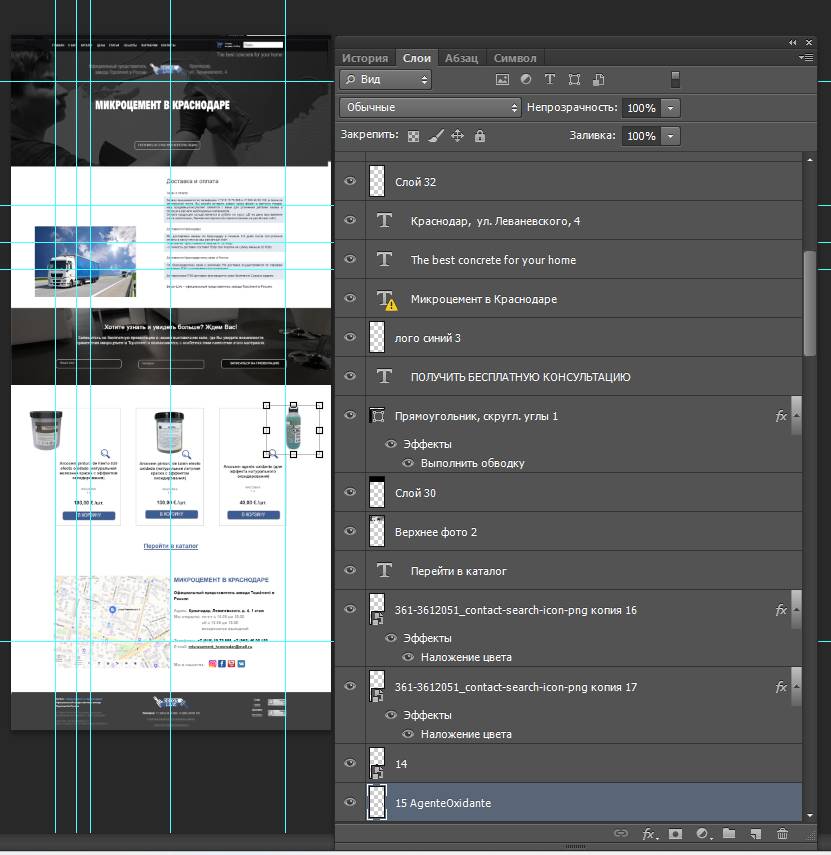Click the lock all padlock icon
831x855 pixels.
click(x=480, y=136)
